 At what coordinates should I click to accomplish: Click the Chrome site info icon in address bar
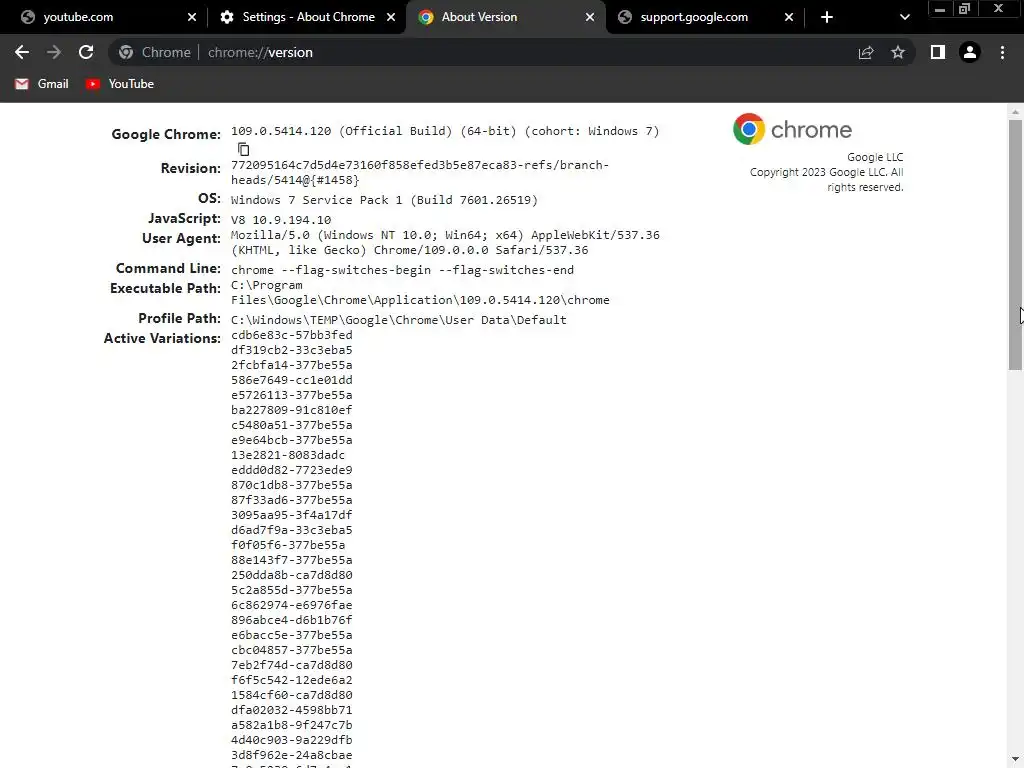click(x=126, y=52)
